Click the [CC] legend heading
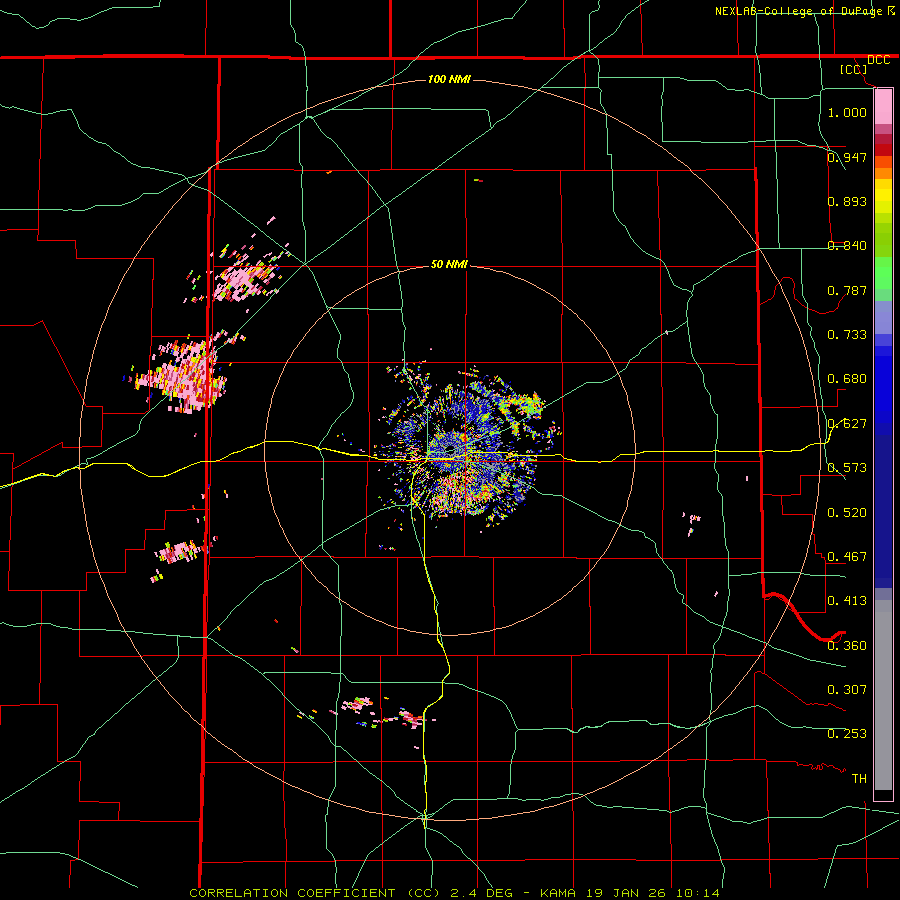Image resolution: width=900 pixels, height=900 pixels. click(x=853, y=69)
